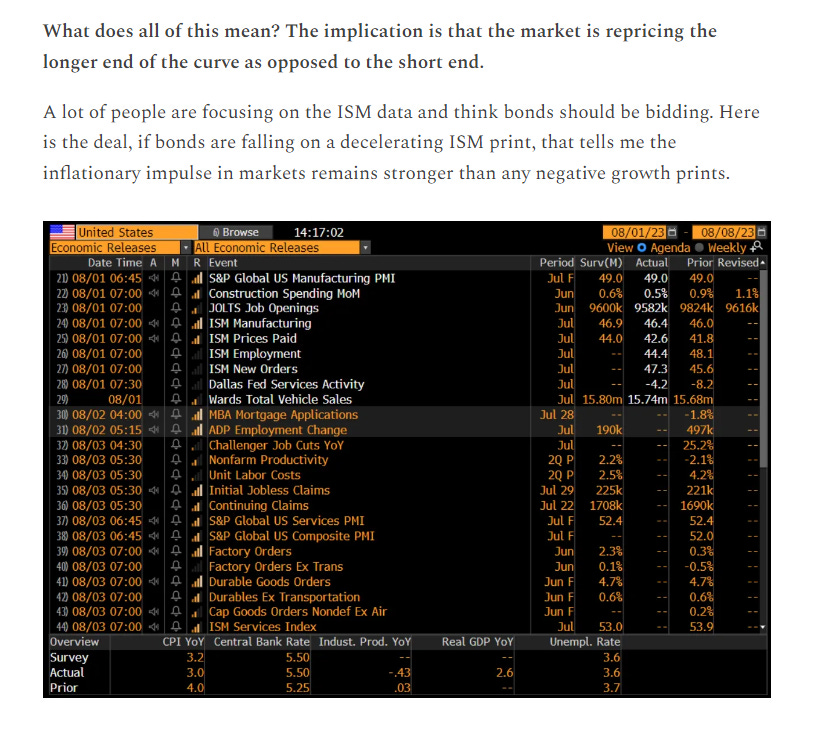Click relevance bars icon for Durables Ex Transportation
The height and width of the screenshot is (731, 834).
tap(197, 597)
